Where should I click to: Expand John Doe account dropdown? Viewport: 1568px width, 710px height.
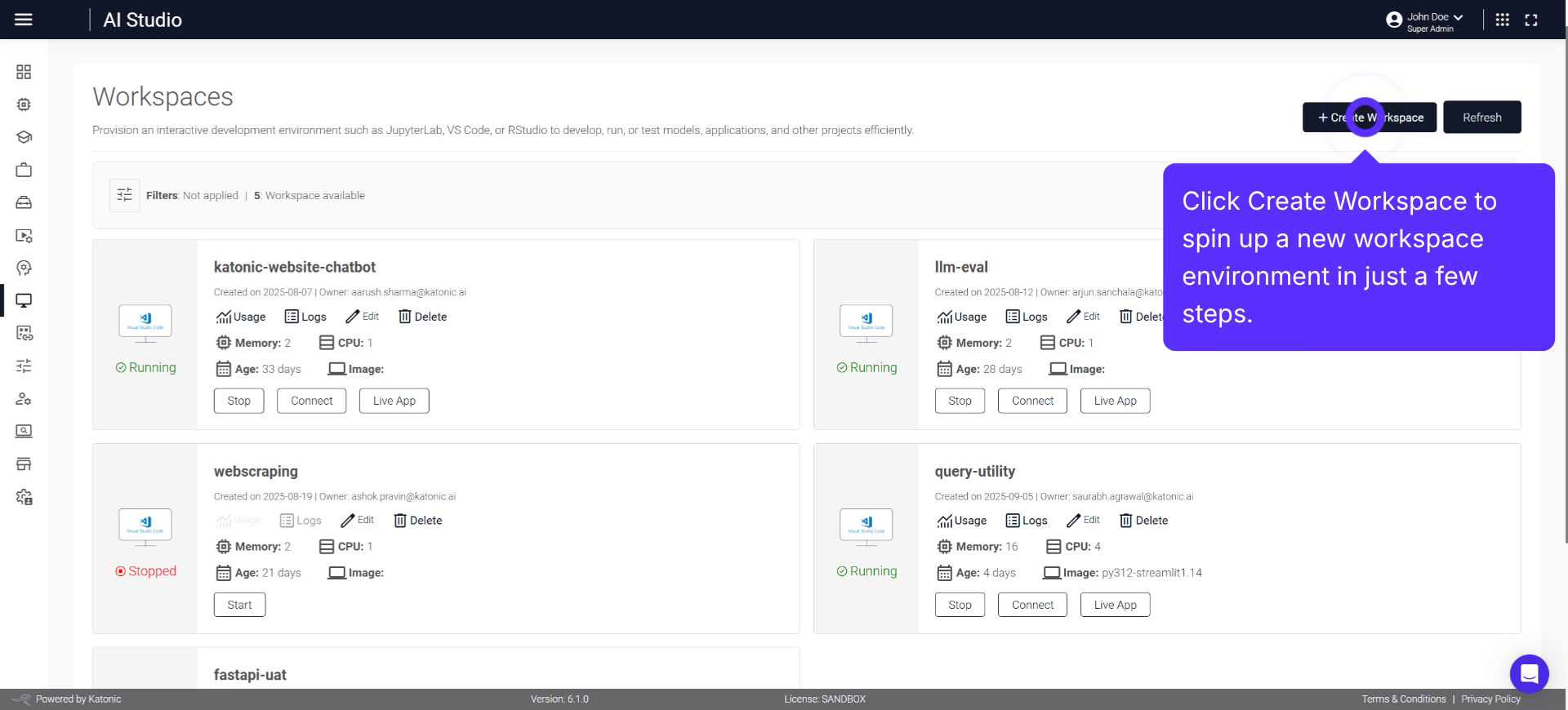[x=1425, y=21]
